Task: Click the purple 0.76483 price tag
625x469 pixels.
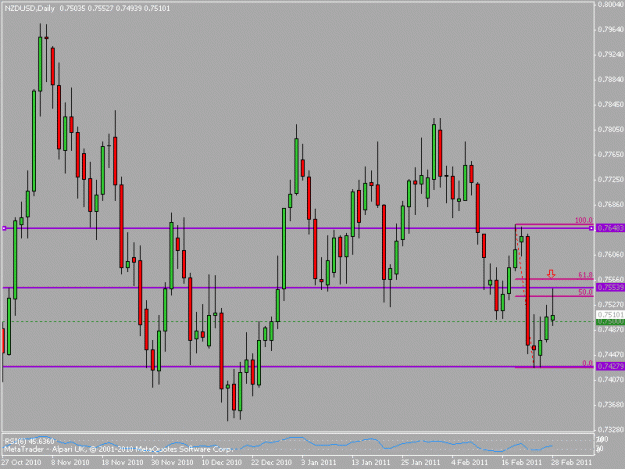Action: click(610, 228)
